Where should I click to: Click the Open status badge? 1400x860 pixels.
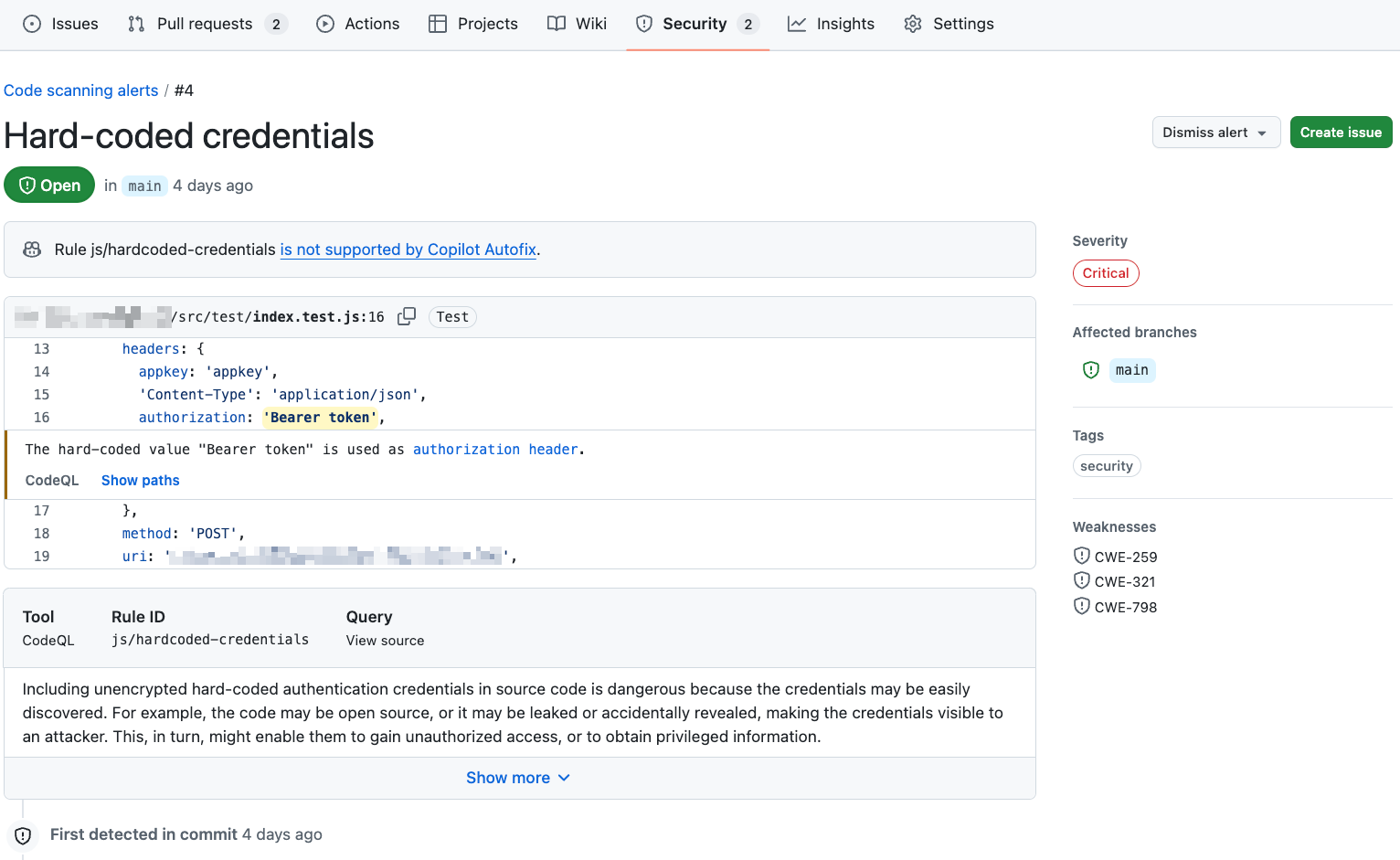pyautogui.click(x=49, y=185)
